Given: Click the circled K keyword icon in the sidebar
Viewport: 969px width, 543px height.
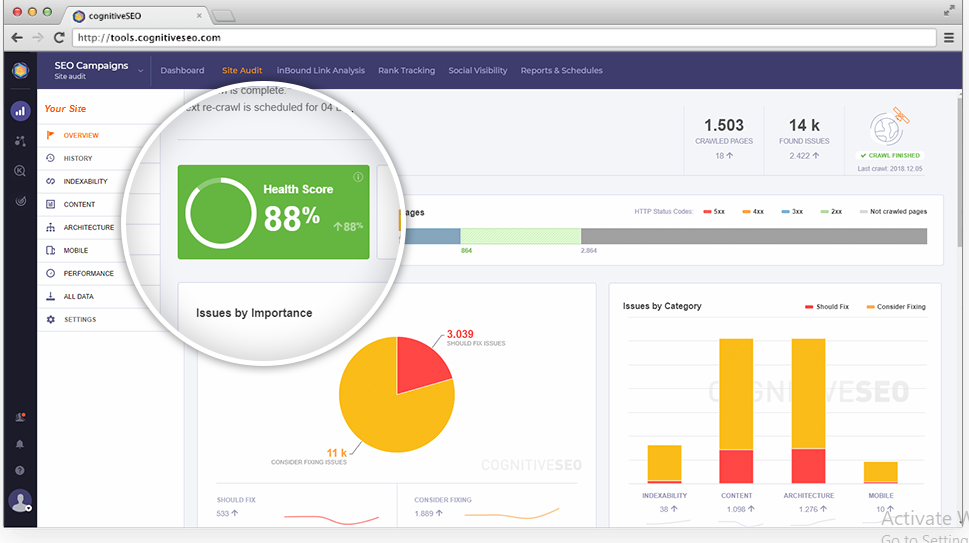Looking at the screenshot, I should pos(20,171).
